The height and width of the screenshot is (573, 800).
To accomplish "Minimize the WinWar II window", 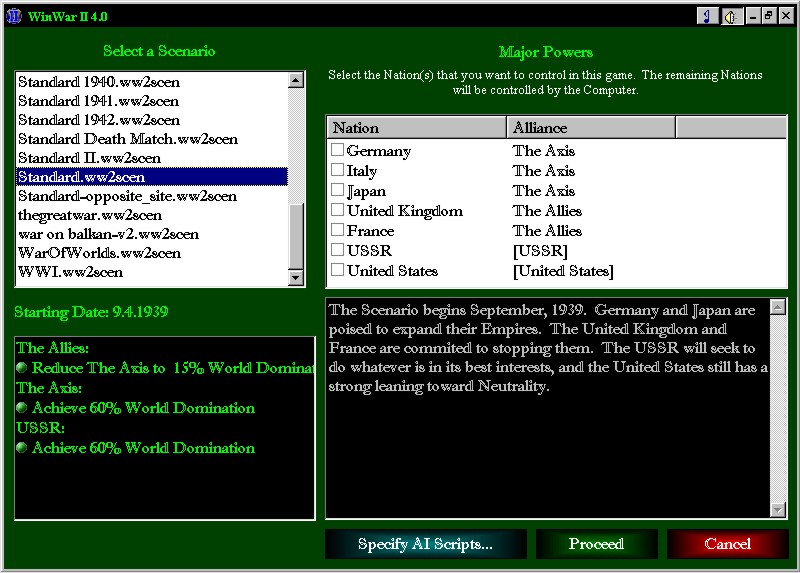I will point(753,16).
